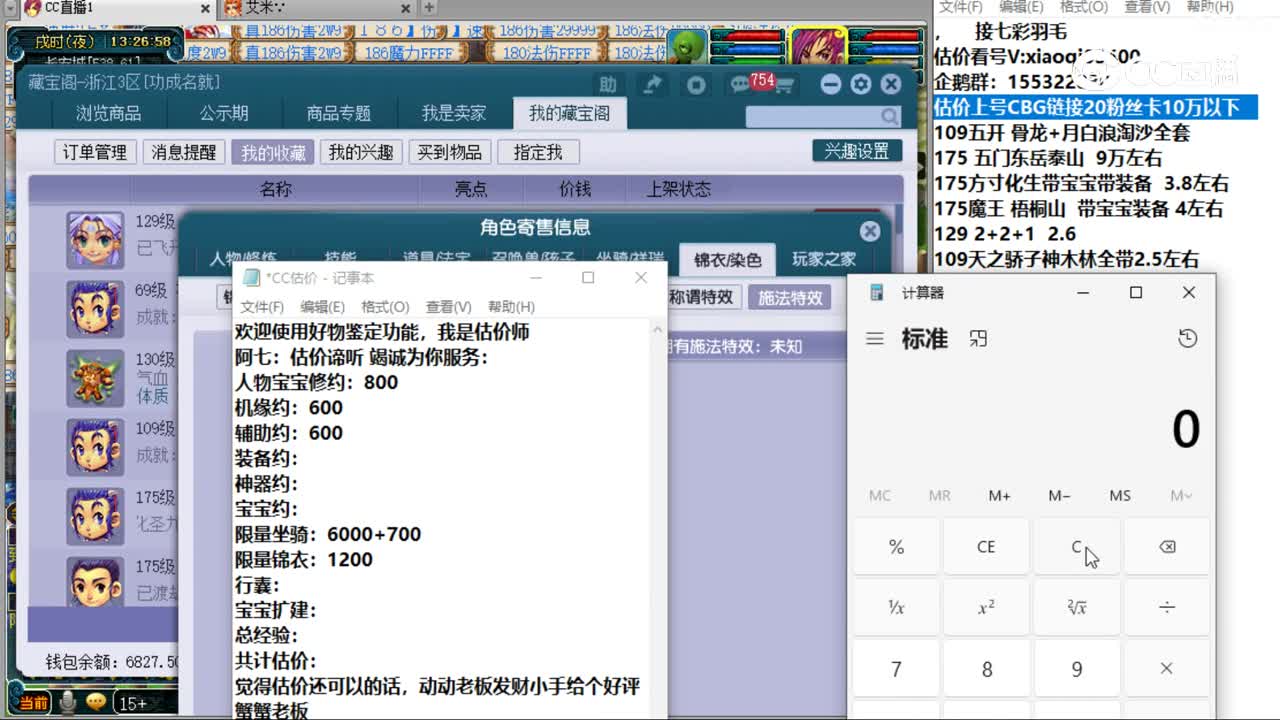Click the backspace key in Calculator

(x=1167, y=547)
